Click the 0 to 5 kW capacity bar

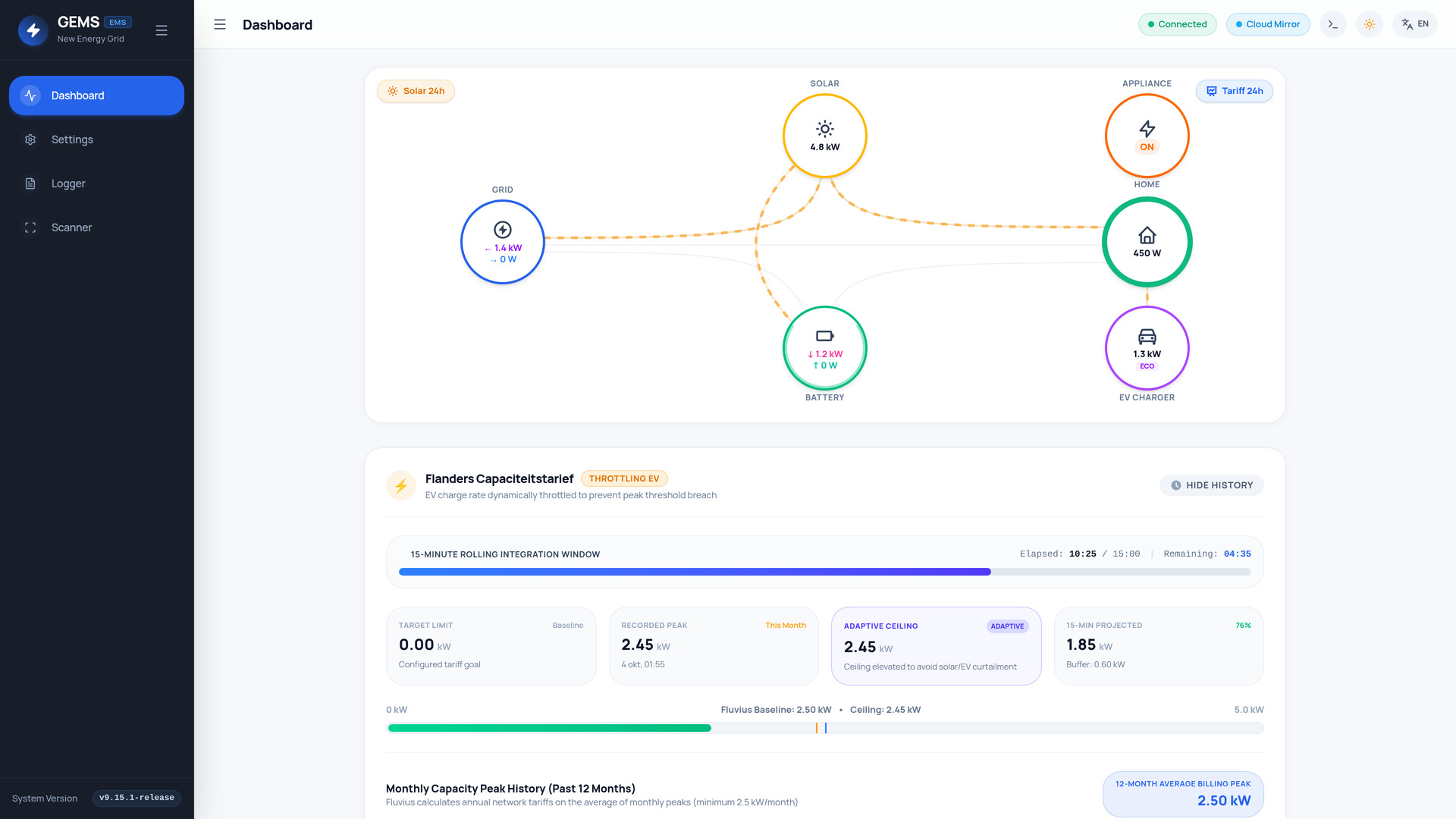tap(825, 728)
